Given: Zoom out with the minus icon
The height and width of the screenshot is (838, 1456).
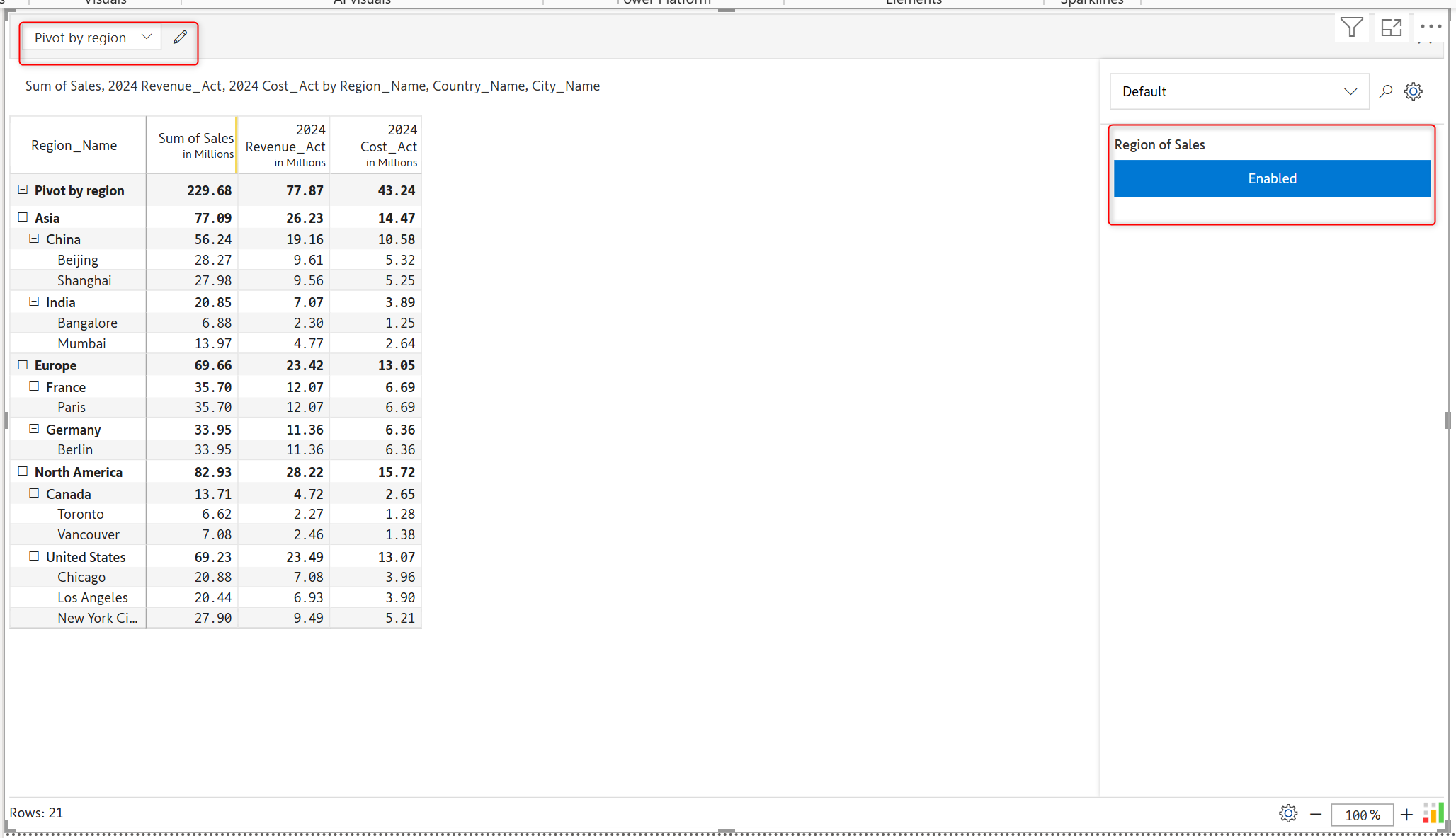Looking at the screenshot, I should click(x=1316, y=815).
